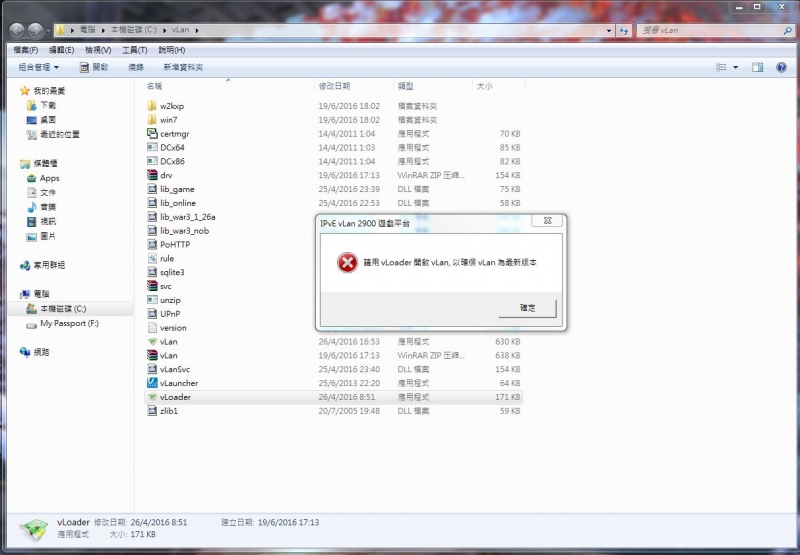Click the search vLan input field
The image size is (800, 555).
click(x=709, y=31)
